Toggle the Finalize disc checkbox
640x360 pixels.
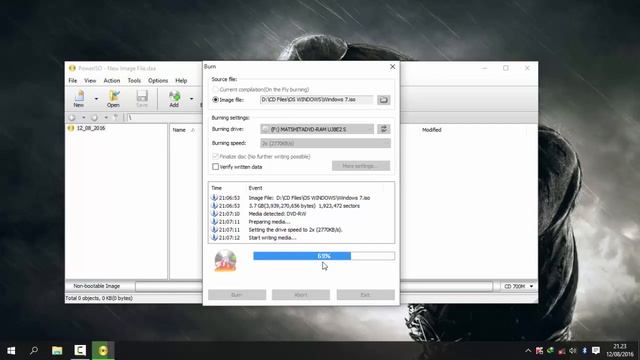(216, 156)
